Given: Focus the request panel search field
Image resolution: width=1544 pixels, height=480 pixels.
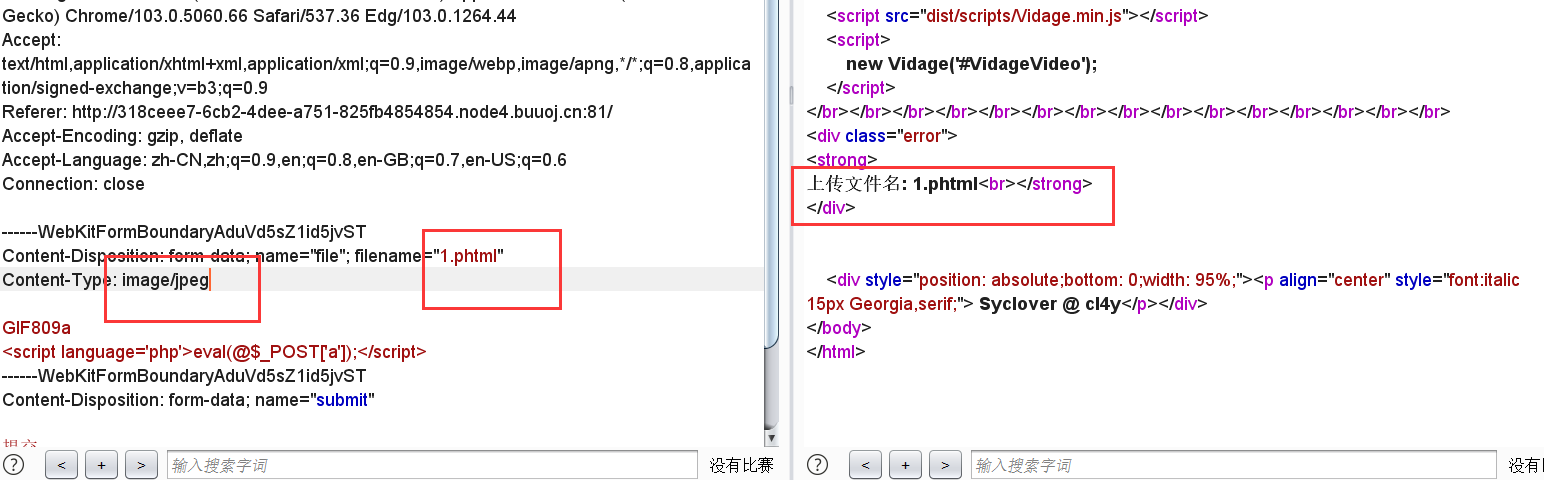Looking at the screenshot, I should (x=432, y=465).
